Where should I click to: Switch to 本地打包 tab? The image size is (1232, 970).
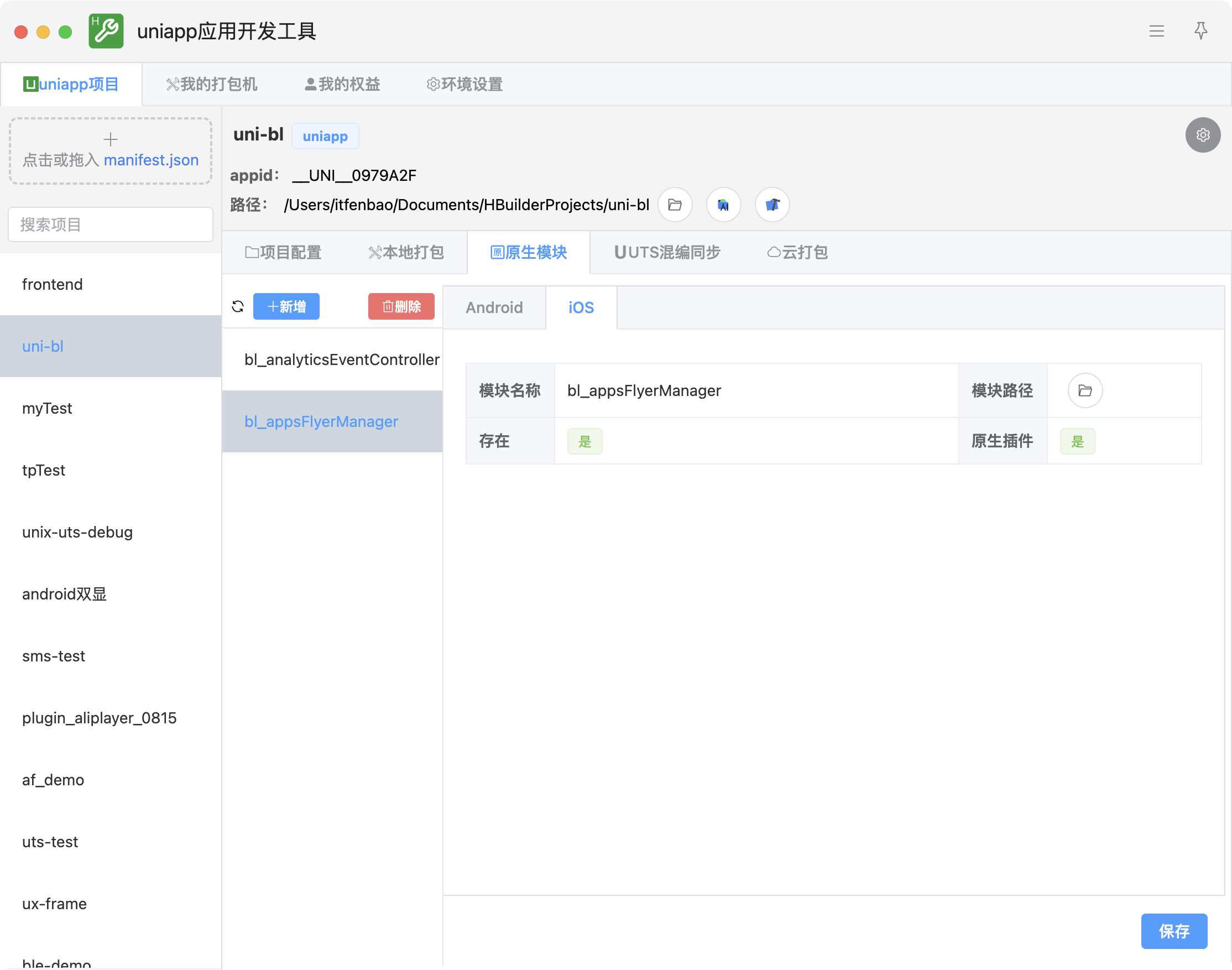tap(406, 253)
